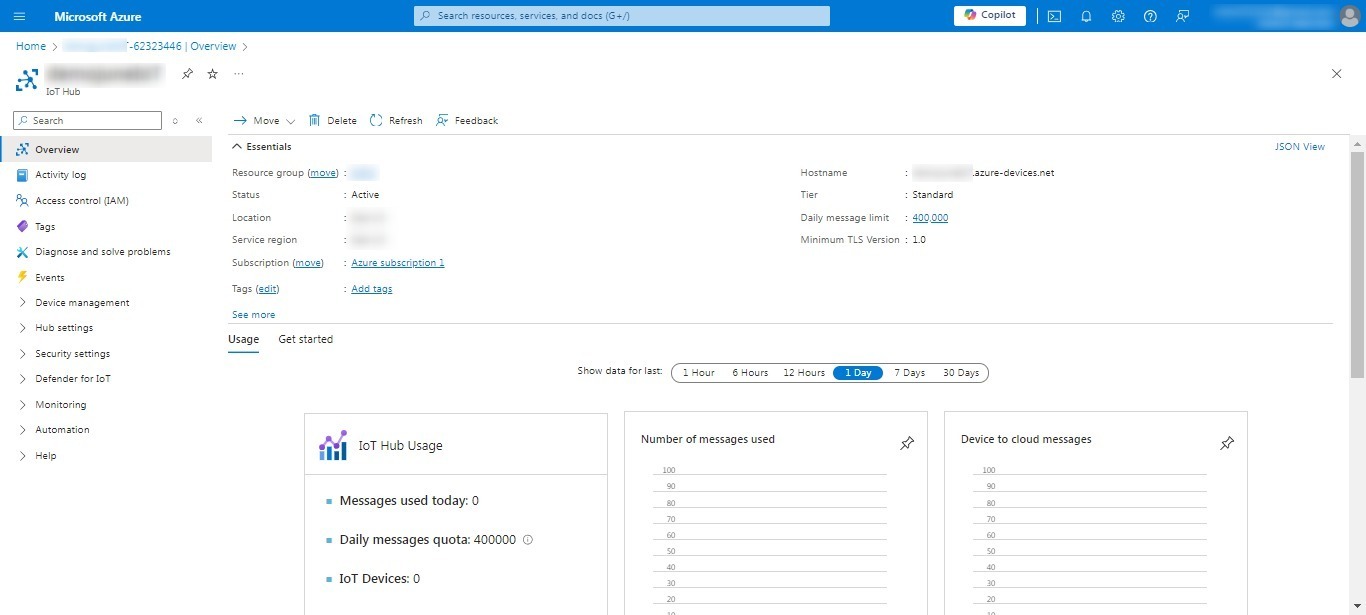Pin Device to cloud messages chart
Viewport: 1366px width, 615px height.
[x=1227, y=443]
